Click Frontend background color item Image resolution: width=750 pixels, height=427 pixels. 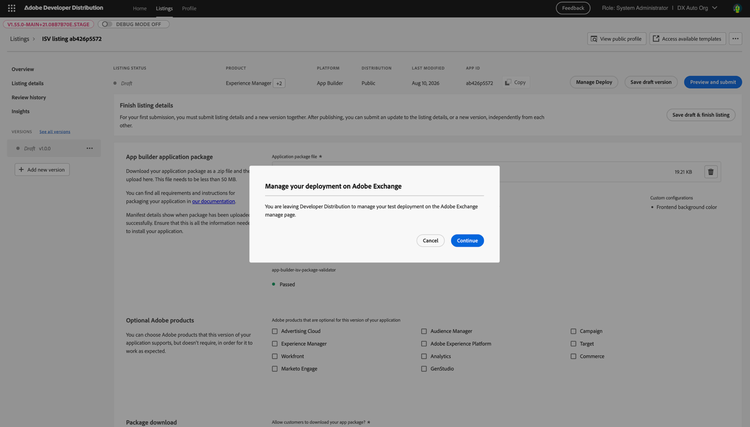[686, 208]
